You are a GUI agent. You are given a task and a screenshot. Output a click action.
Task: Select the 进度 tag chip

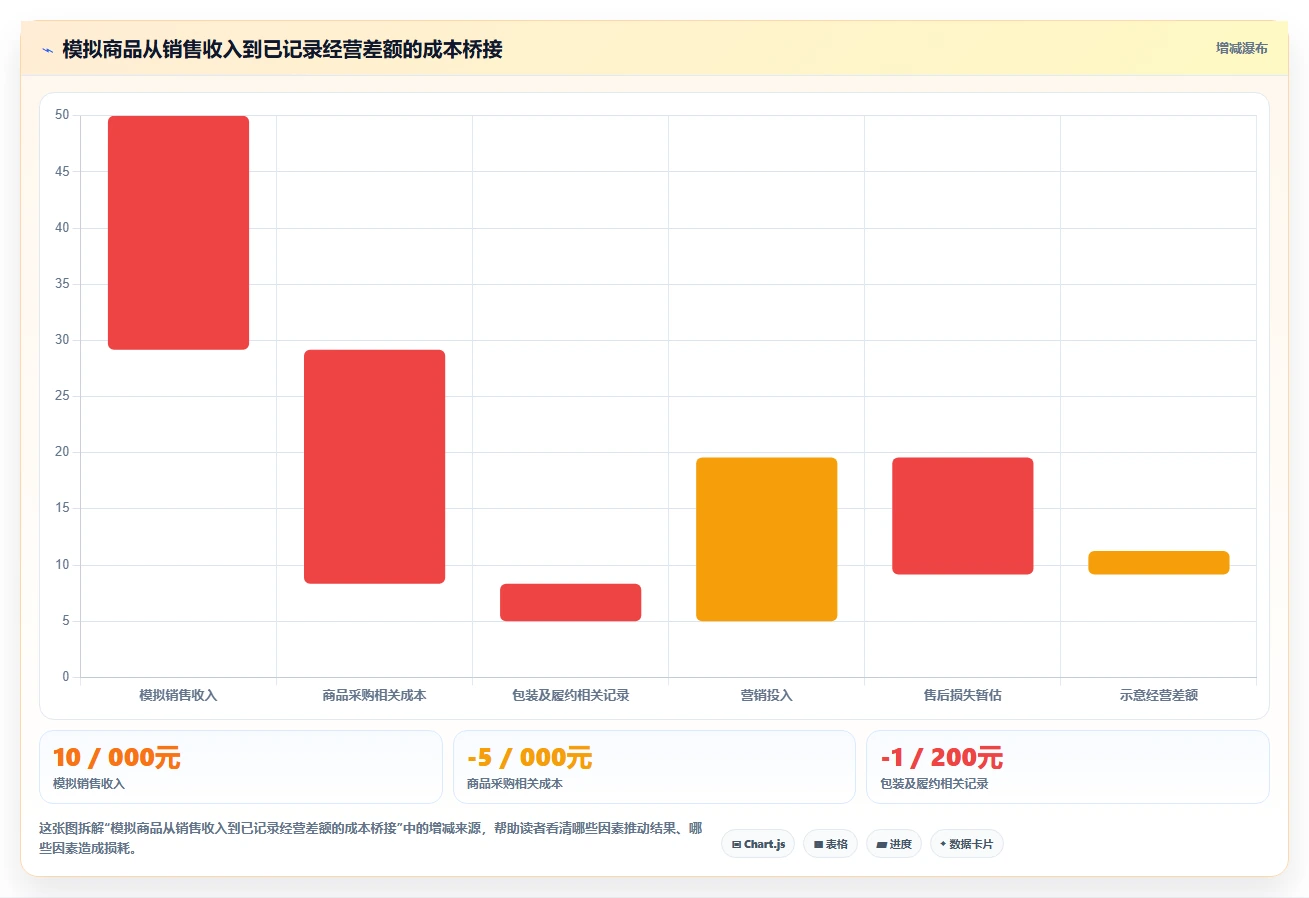(894, 844)
